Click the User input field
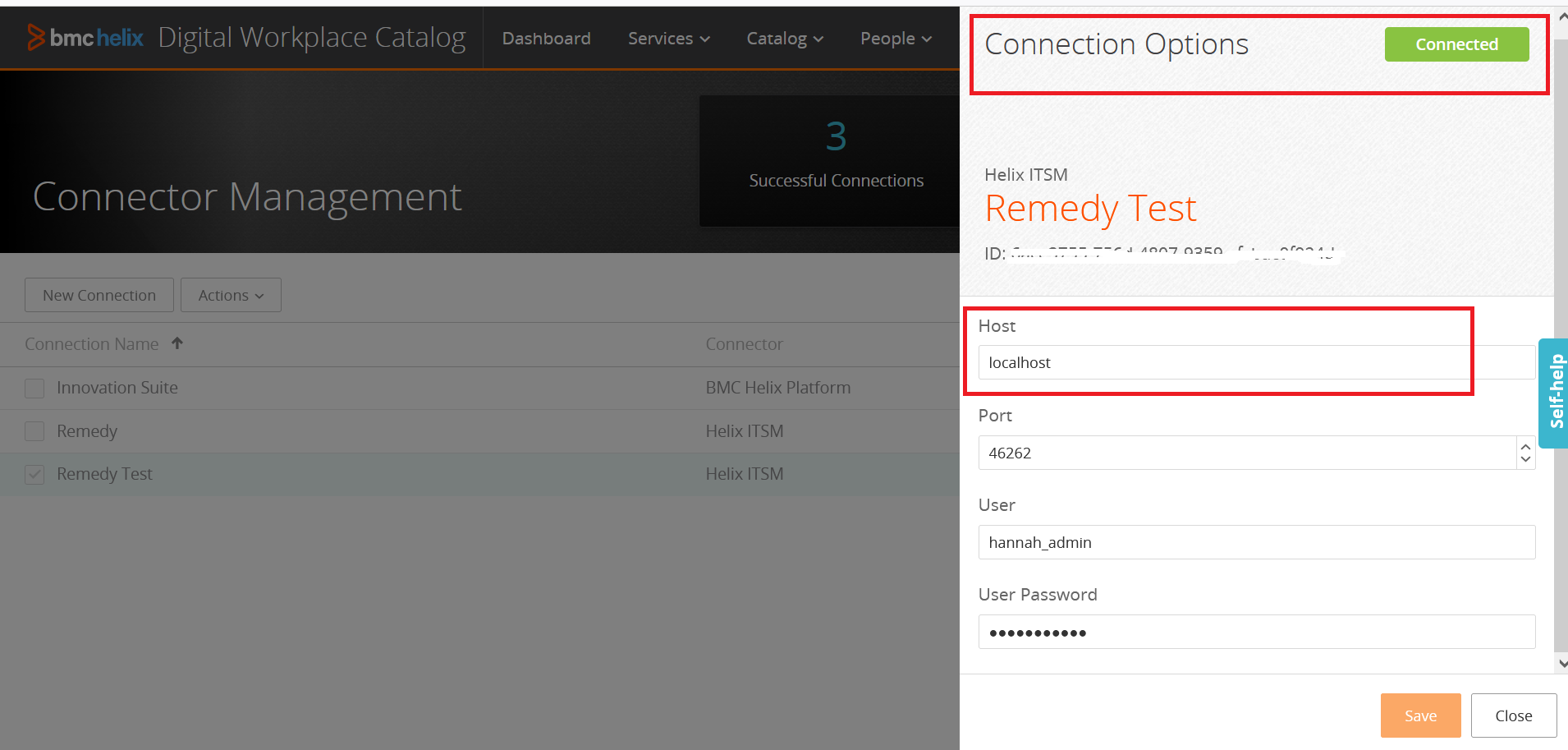 pyautogui.click(x=1256, y=542)
